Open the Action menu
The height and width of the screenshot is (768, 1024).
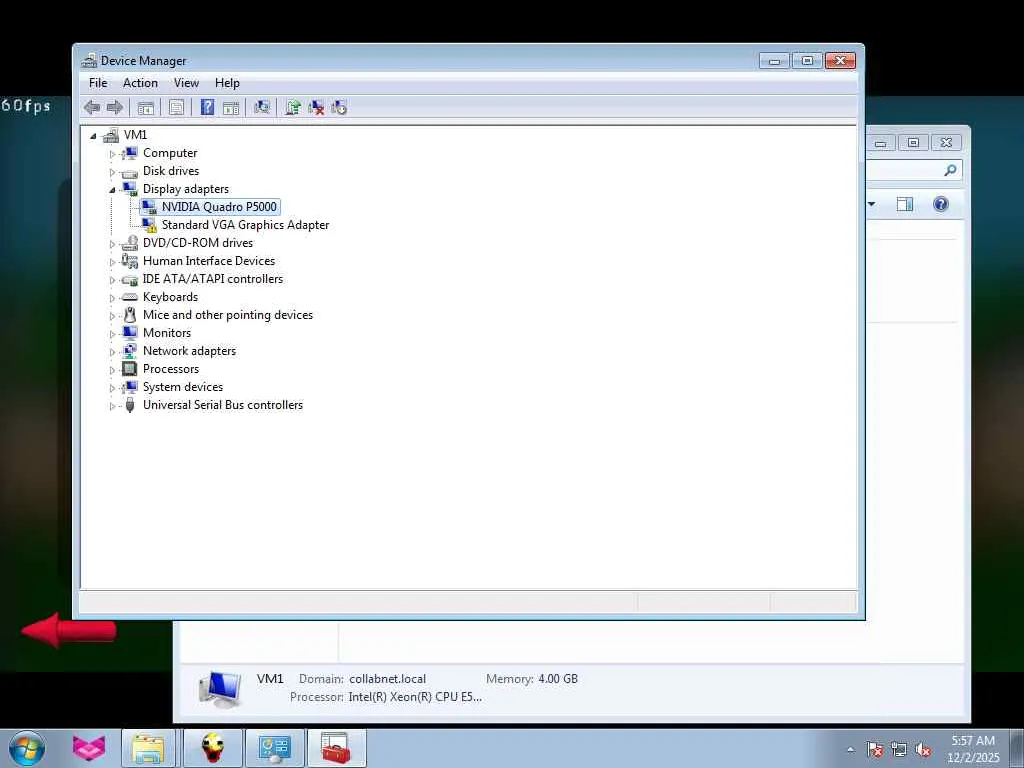coord(140,83)
